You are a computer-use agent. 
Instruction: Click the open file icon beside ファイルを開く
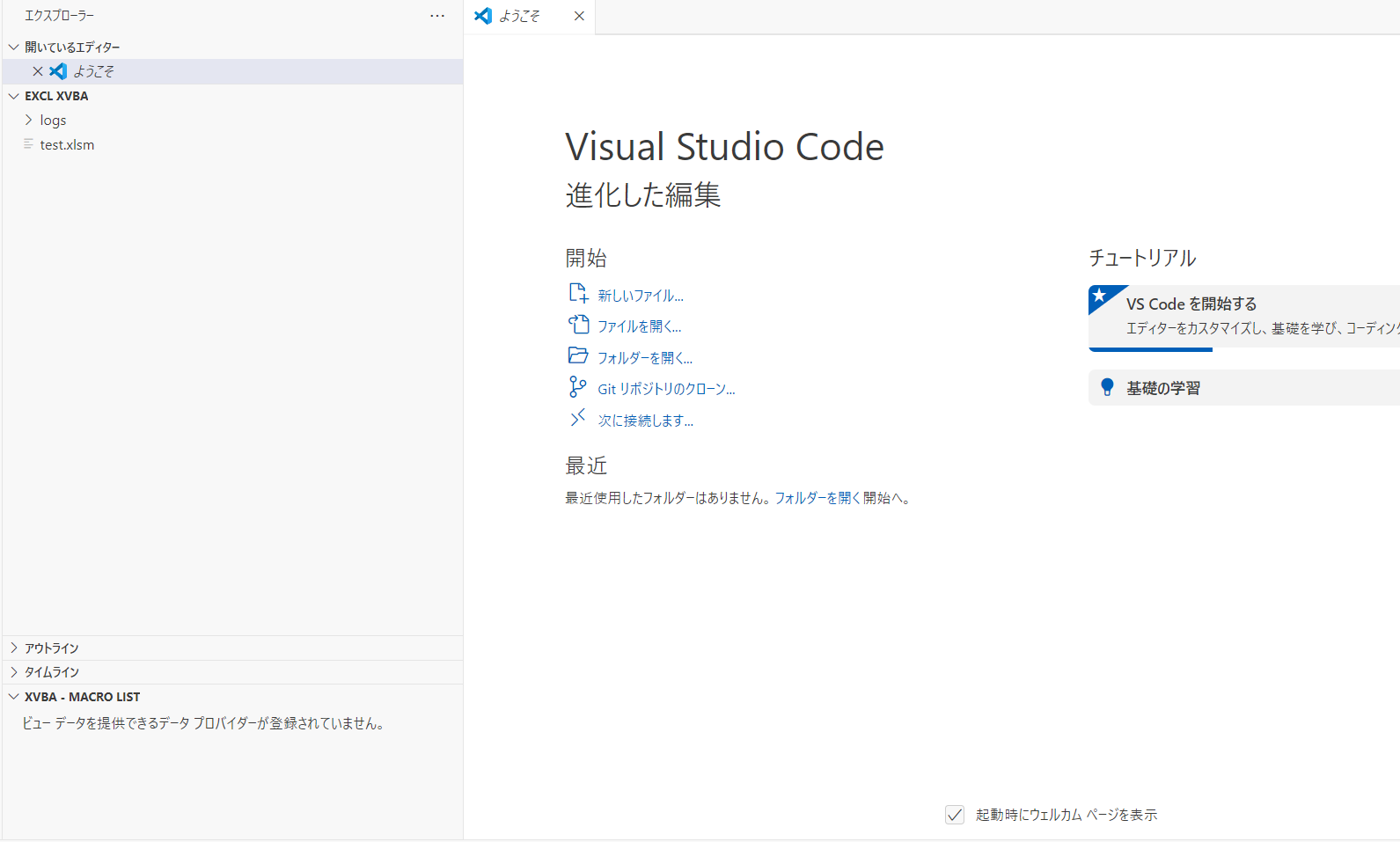click(578, 325)
